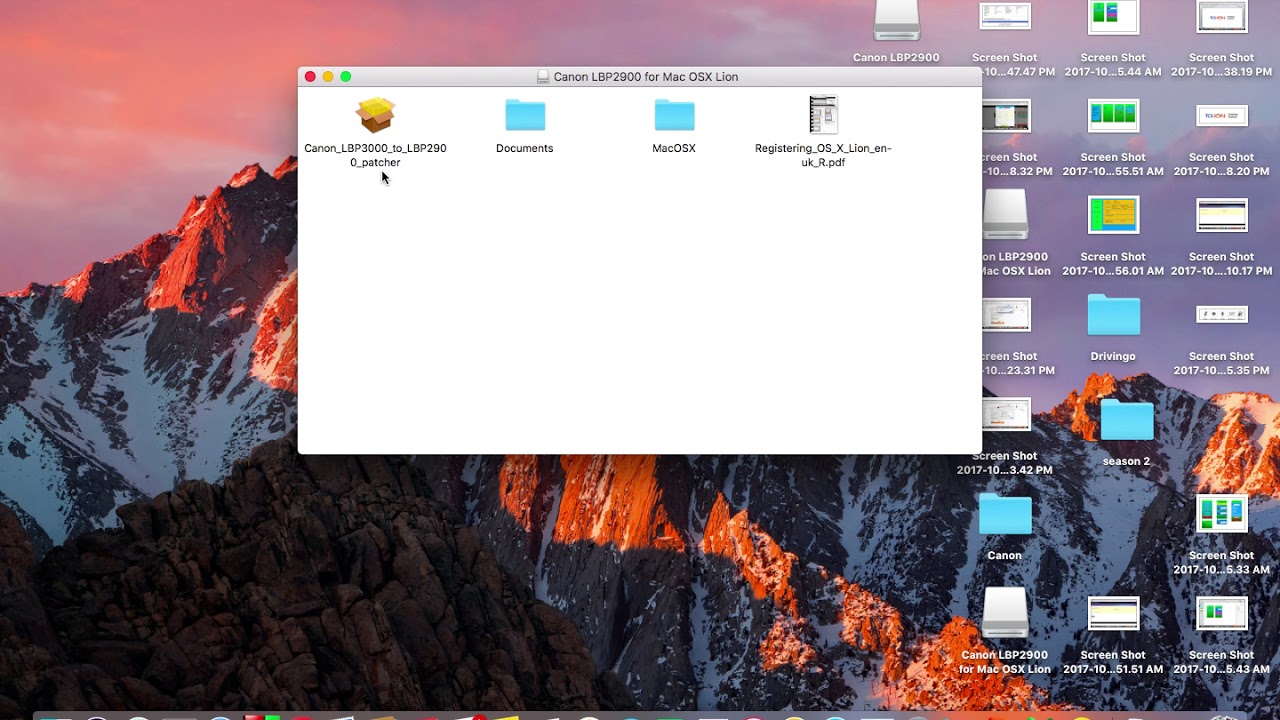Image resolution: width=1280 pixels, height=720 pixels.
Task: Select the Canon LBP2900 disk at desktop top
Action: [x=896, y=20]
